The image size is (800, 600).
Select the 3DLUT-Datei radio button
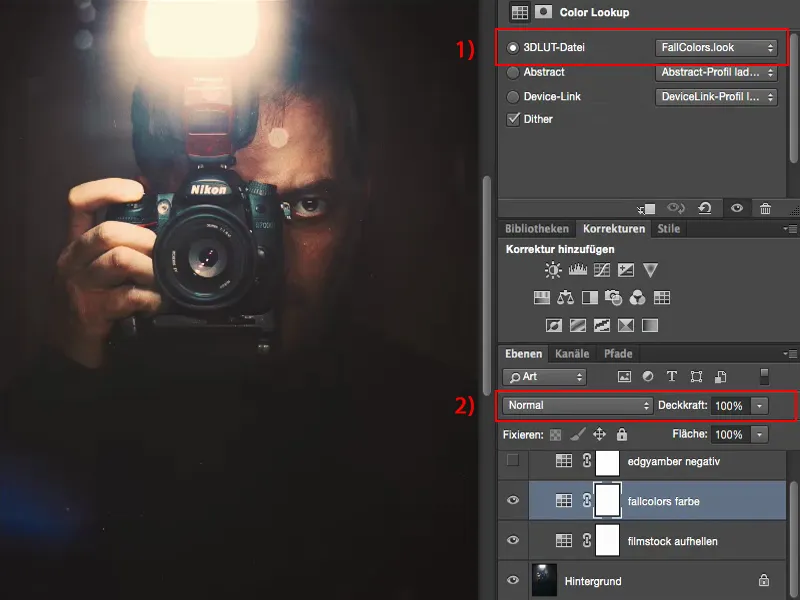pyautogui.click(x=513, y=47)
